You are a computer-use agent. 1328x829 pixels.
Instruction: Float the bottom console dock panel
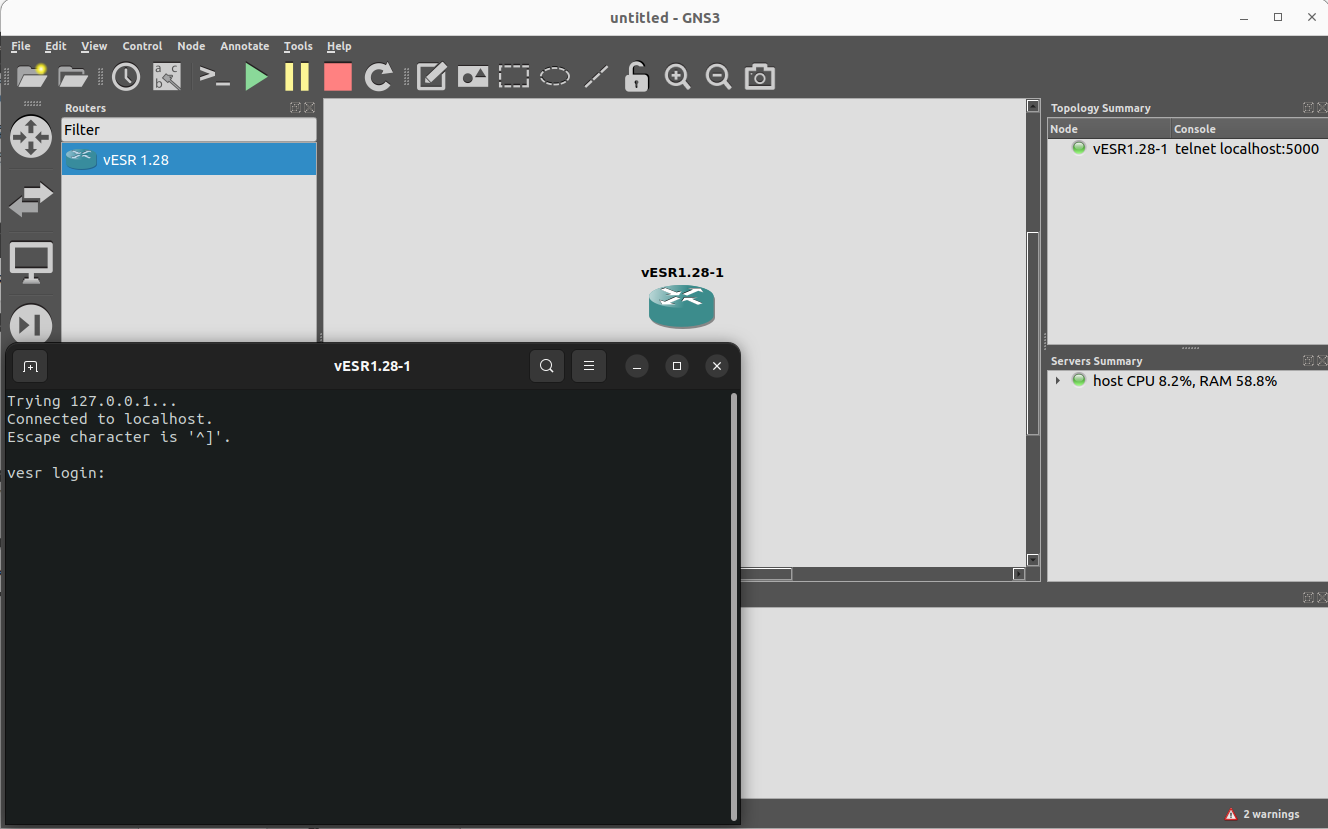tap(1308, 597)
